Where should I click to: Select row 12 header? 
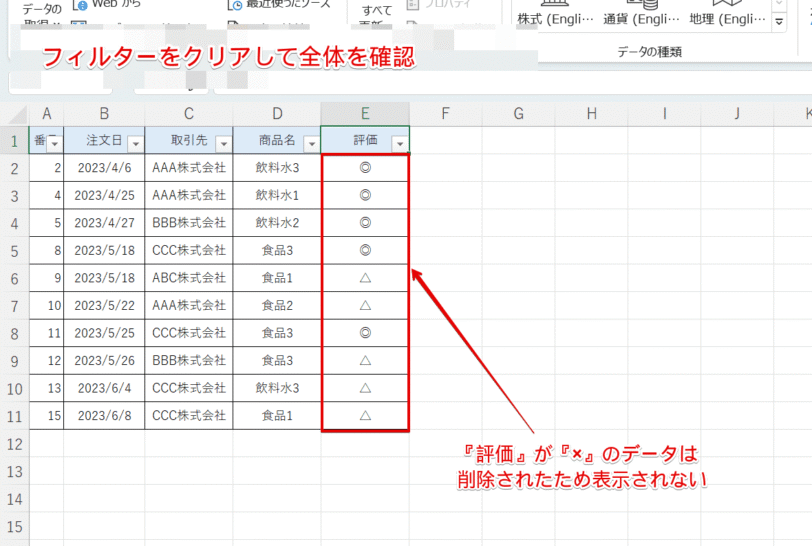pos(14,444)
